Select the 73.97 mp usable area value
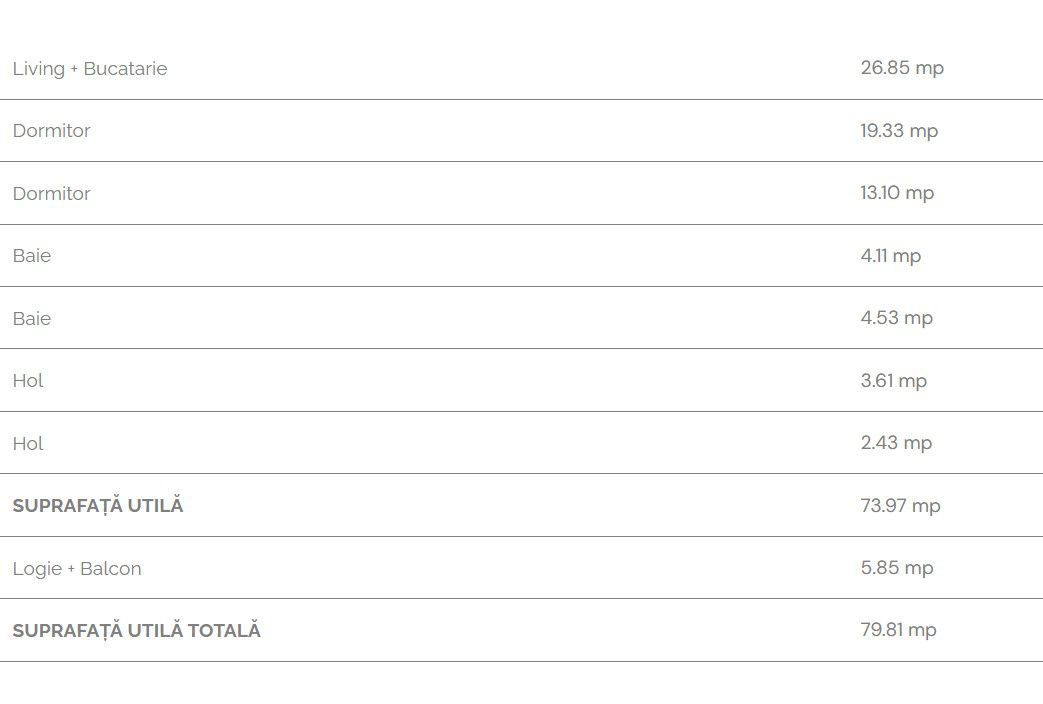Viewport: 1043px width, 704px height. [900, 506]
